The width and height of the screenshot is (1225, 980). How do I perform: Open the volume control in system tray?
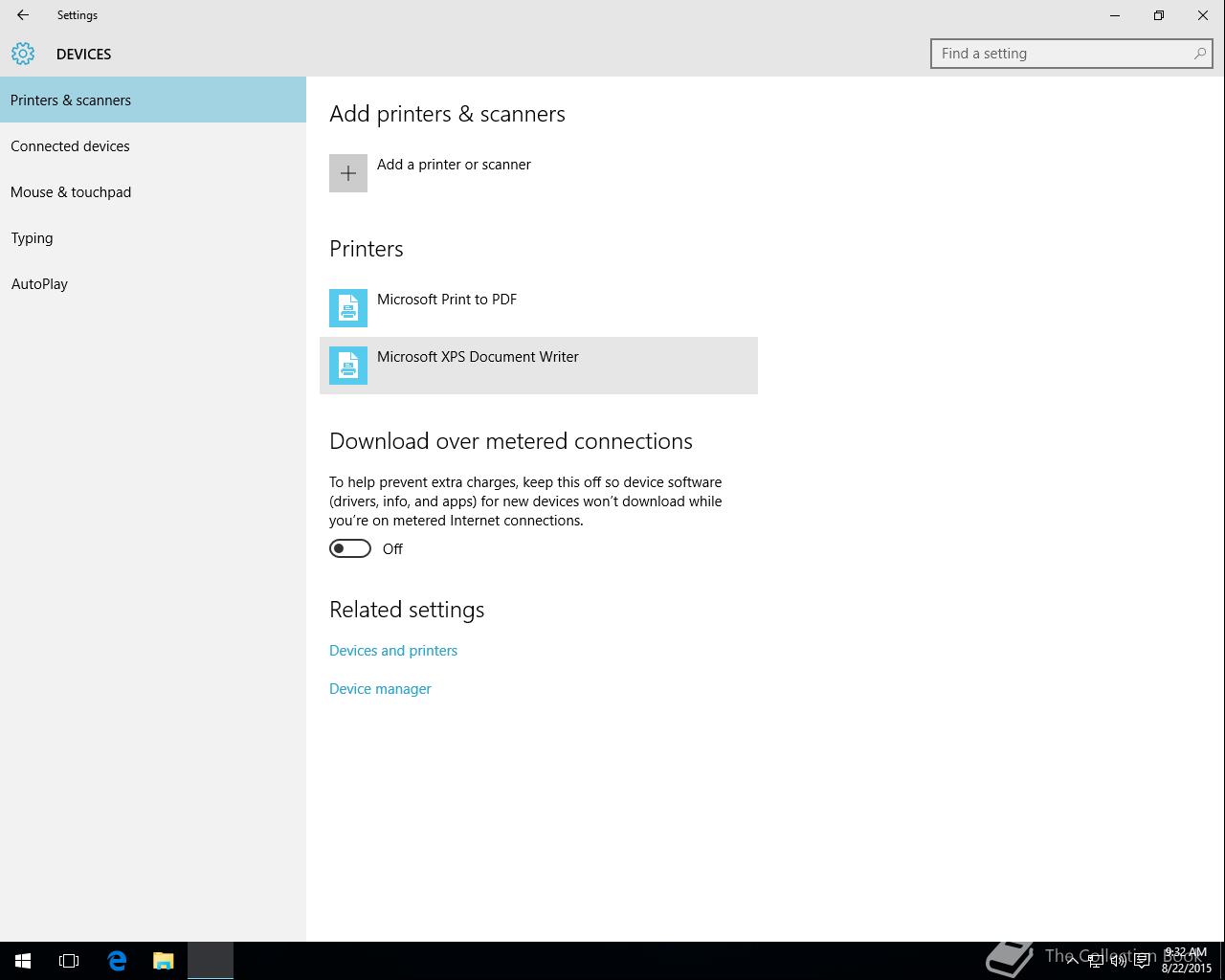point(1118,961)
